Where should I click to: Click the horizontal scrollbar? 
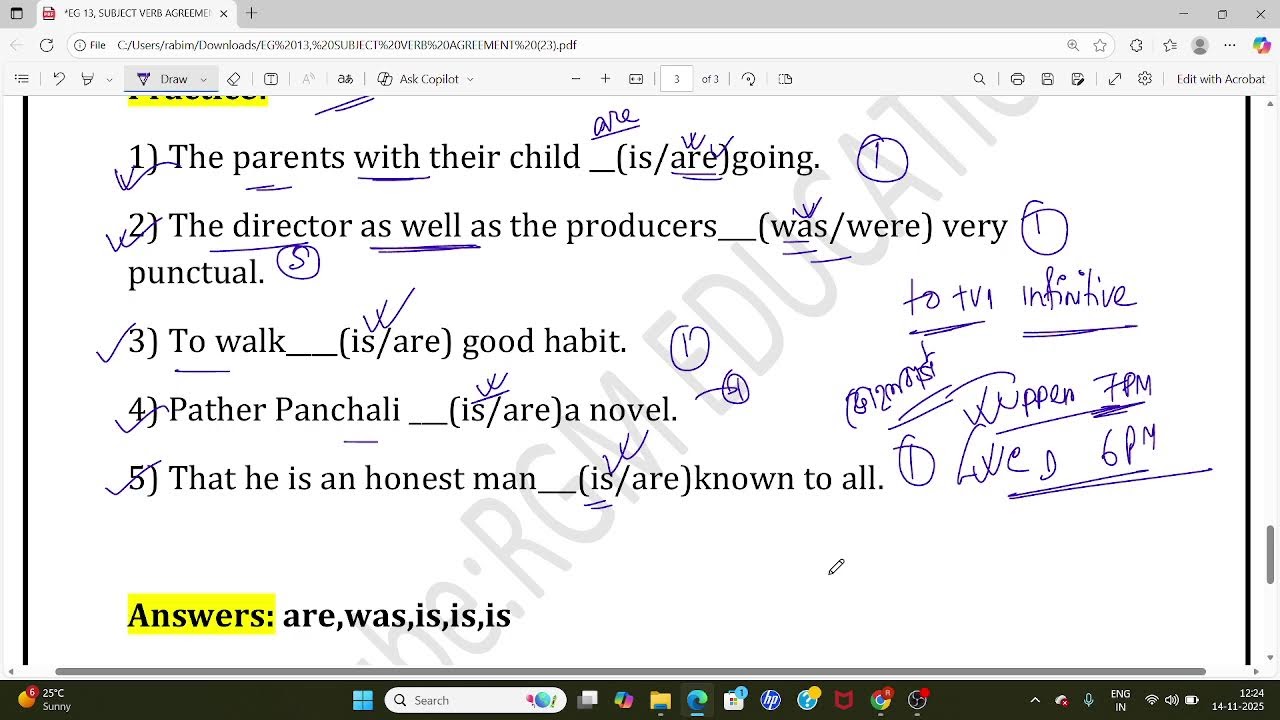(x=630, y=672)
